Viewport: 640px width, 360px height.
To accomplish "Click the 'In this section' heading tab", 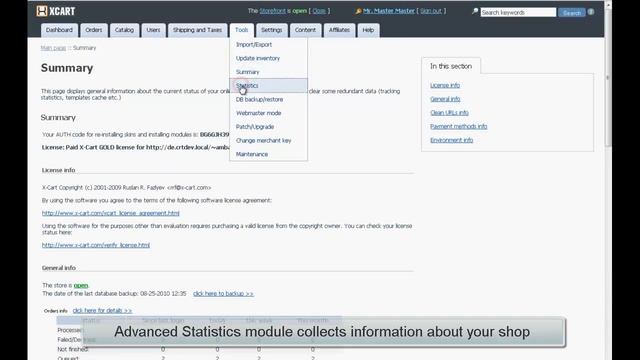I will pos(451,66).
